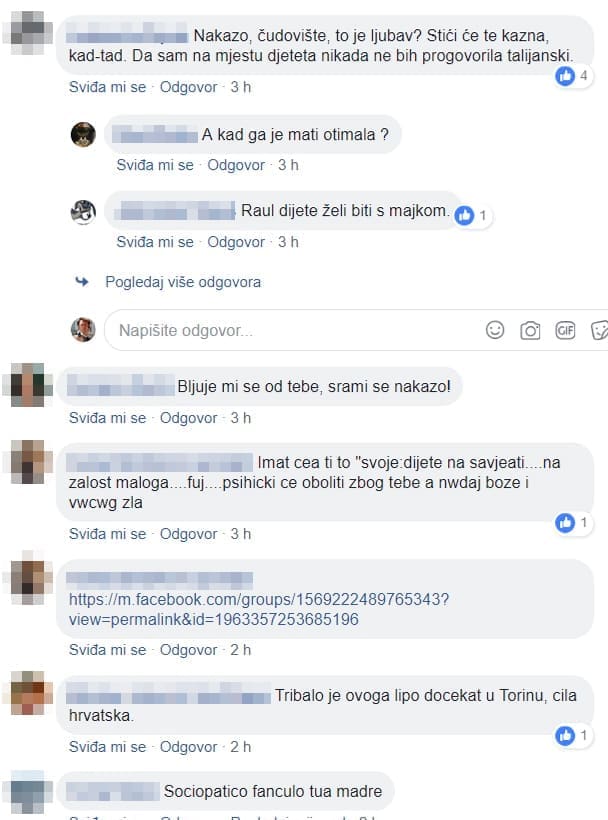Screen dimensions: 608x820
Task: Click the '3 h' timestamp under 'Bljuje mi se'
Action: coord(240,418)
